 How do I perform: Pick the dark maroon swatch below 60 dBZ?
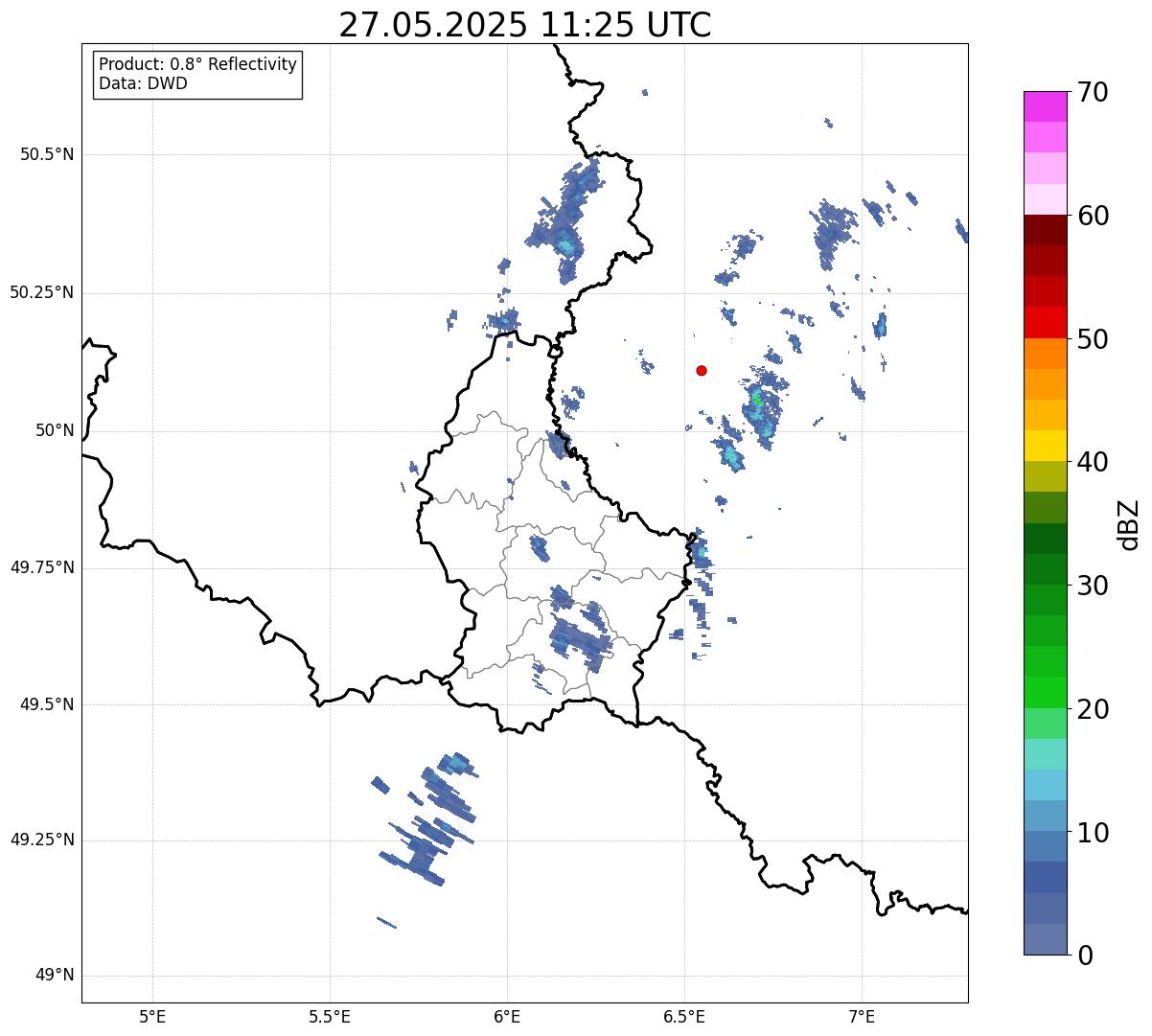pyautogui.click(x=1045, y=230)
